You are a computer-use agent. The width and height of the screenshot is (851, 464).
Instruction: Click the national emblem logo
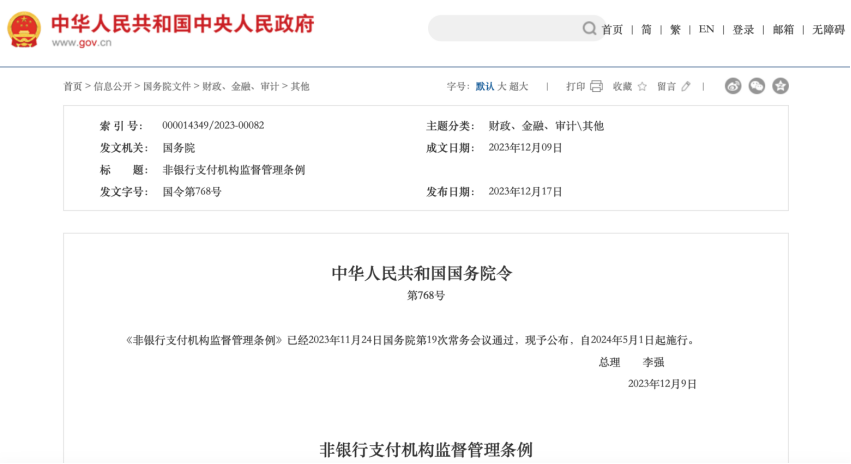click(24, 30)
